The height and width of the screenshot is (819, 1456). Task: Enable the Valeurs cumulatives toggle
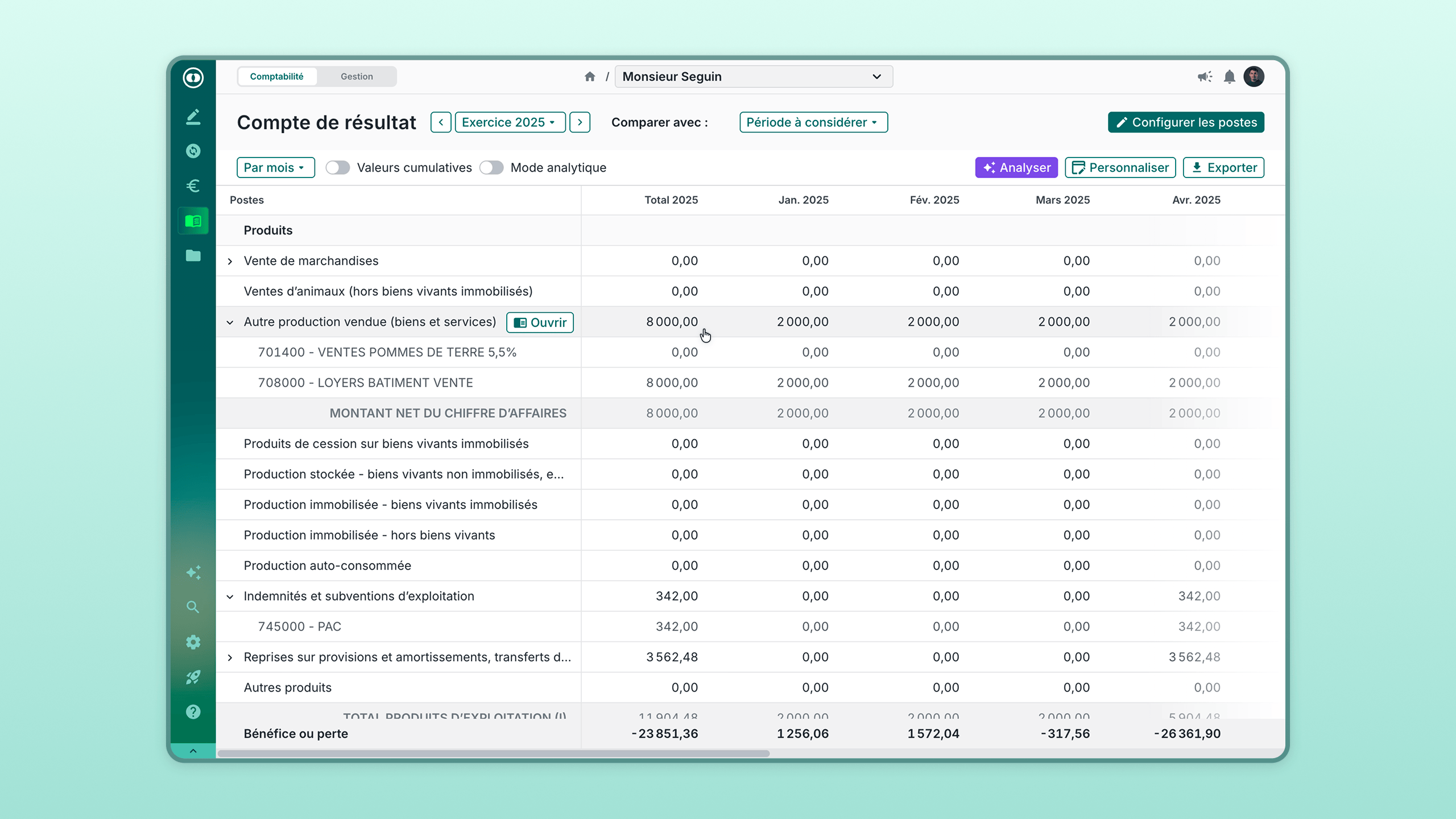point(337,168)
